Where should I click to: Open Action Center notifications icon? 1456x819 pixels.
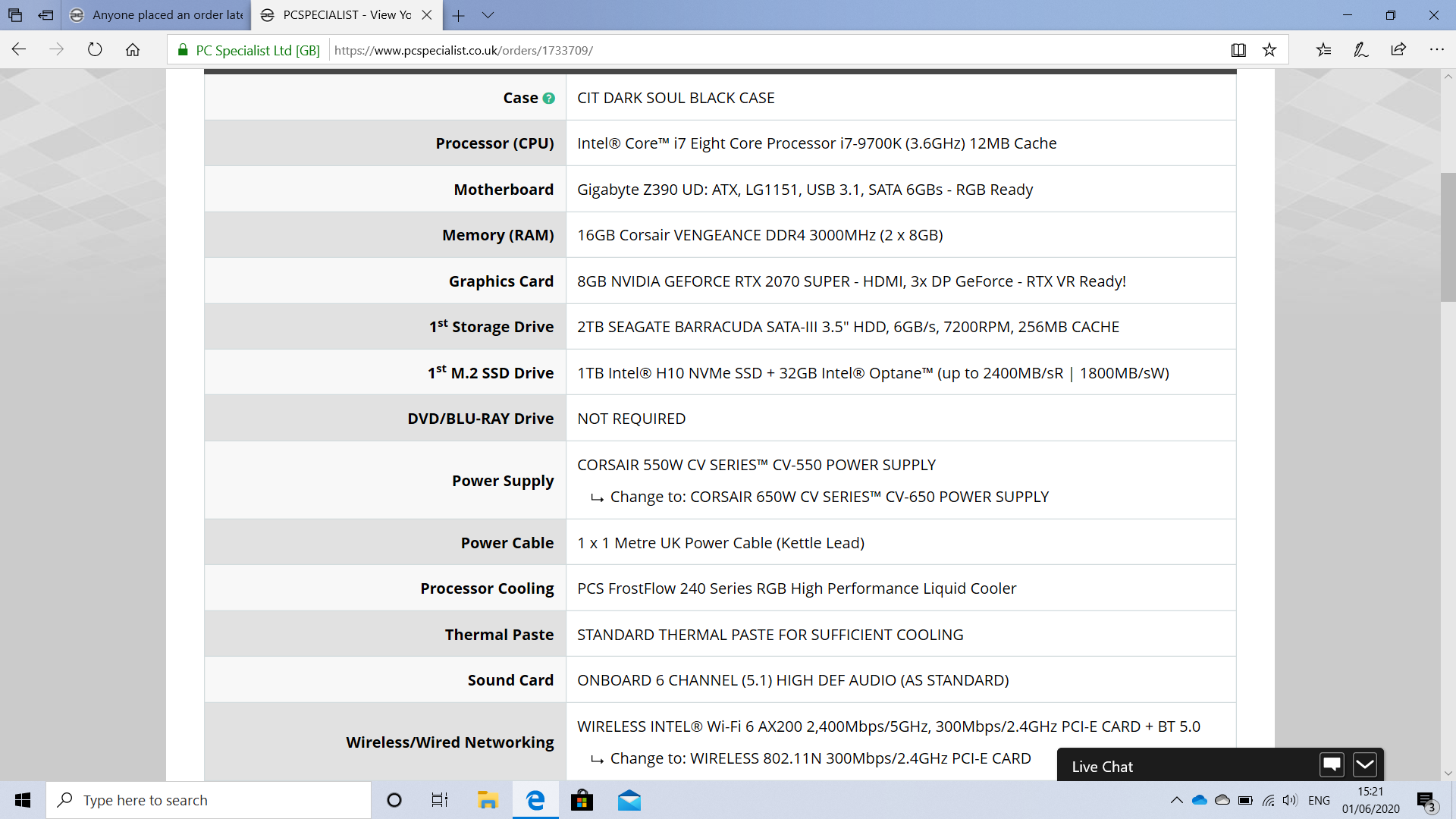tap(1426, 801)
